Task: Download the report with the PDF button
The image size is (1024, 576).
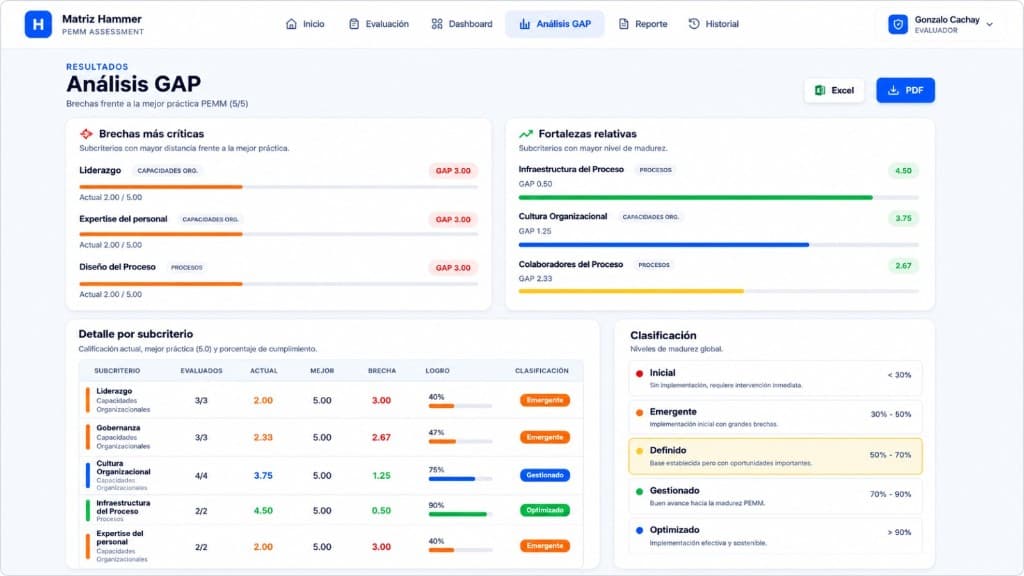Action: tap(905, 90)
